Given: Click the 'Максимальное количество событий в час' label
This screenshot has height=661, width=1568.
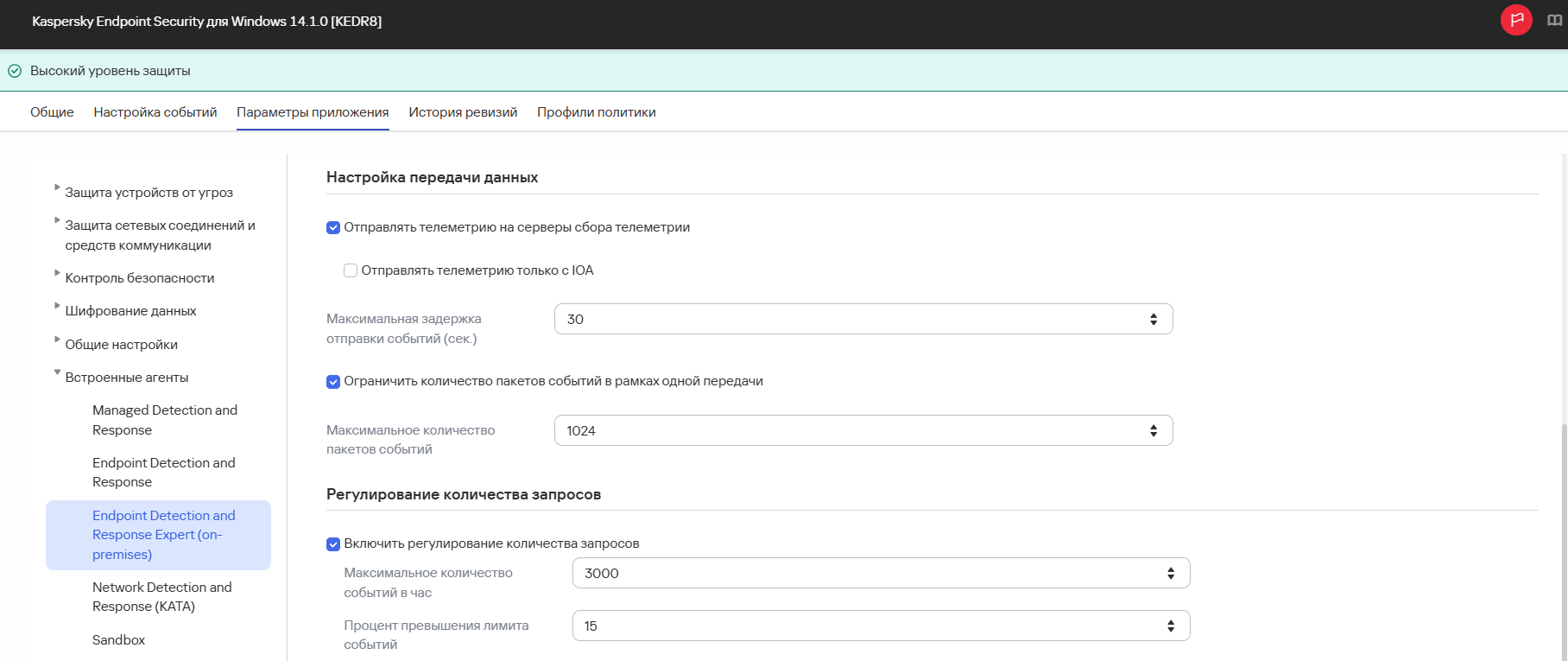Looking at the screenshot, I should (428, 582).
